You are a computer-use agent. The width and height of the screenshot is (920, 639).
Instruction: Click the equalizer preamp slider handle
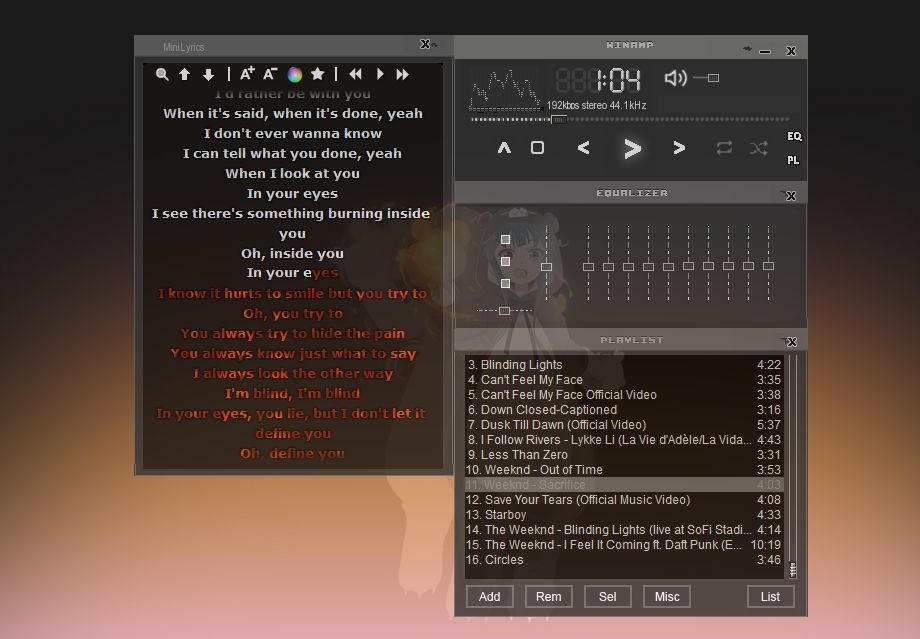(x=546, y=267)
